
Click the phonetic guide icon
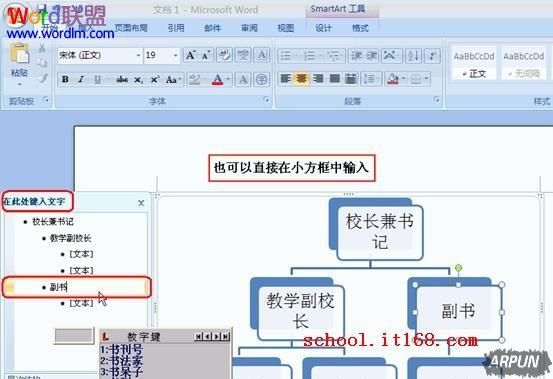click(x=243, y=55)
